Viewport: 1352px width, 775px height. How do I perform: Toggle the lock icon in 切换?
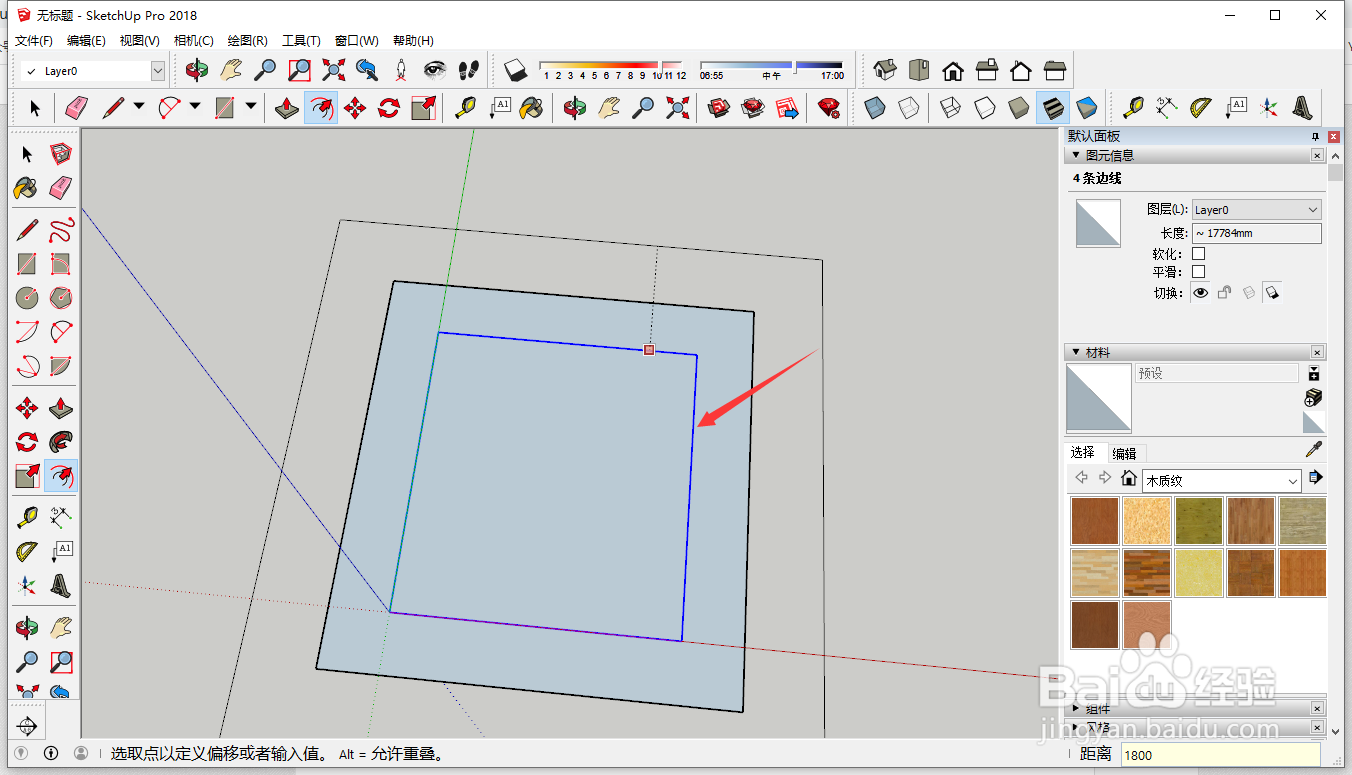[1224, 293]
